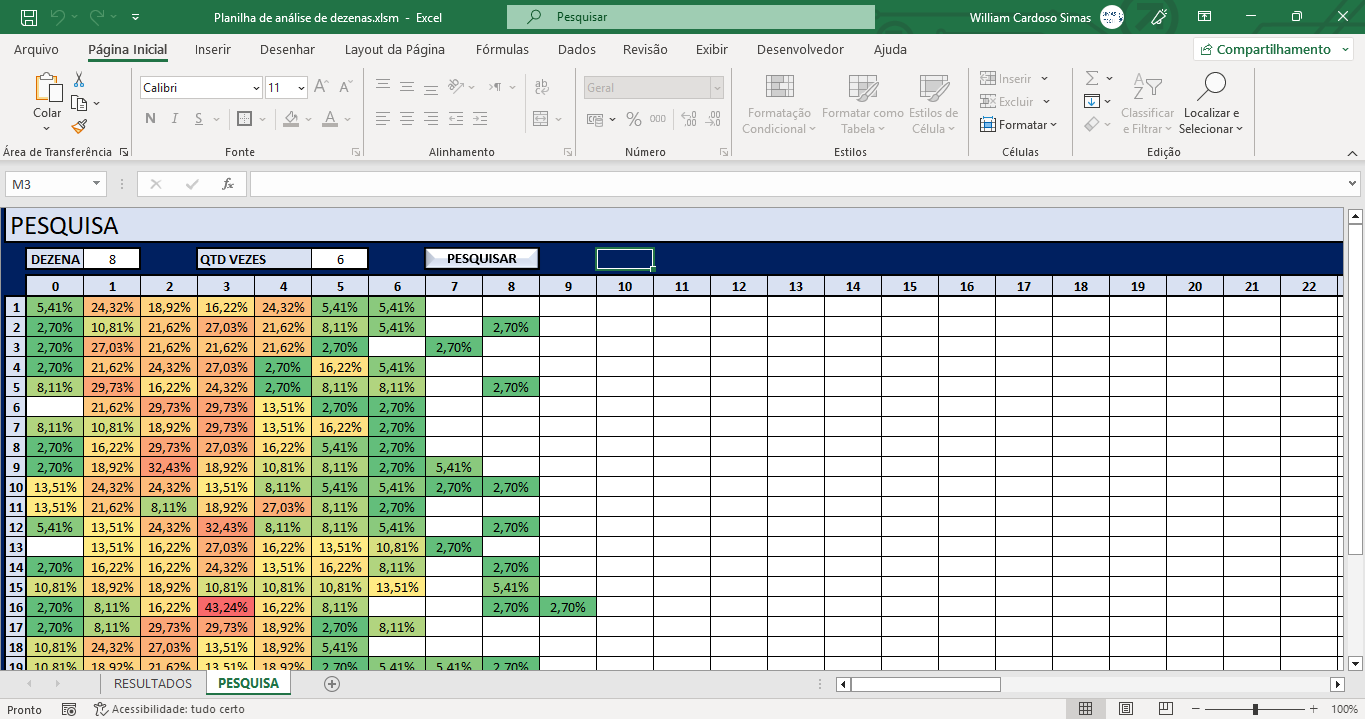
Task: Click the zoom out minus button
Action: 1197,709
